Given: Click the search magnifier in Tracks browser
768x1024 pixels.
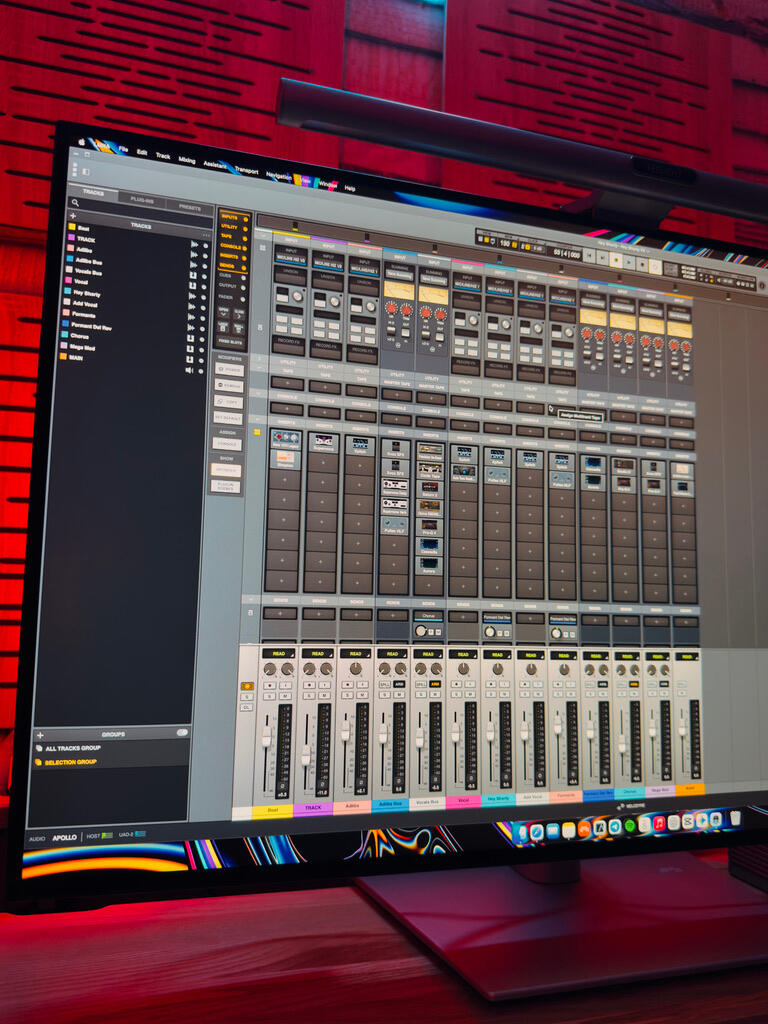Looking at the screenshot, I should (75, 203).
